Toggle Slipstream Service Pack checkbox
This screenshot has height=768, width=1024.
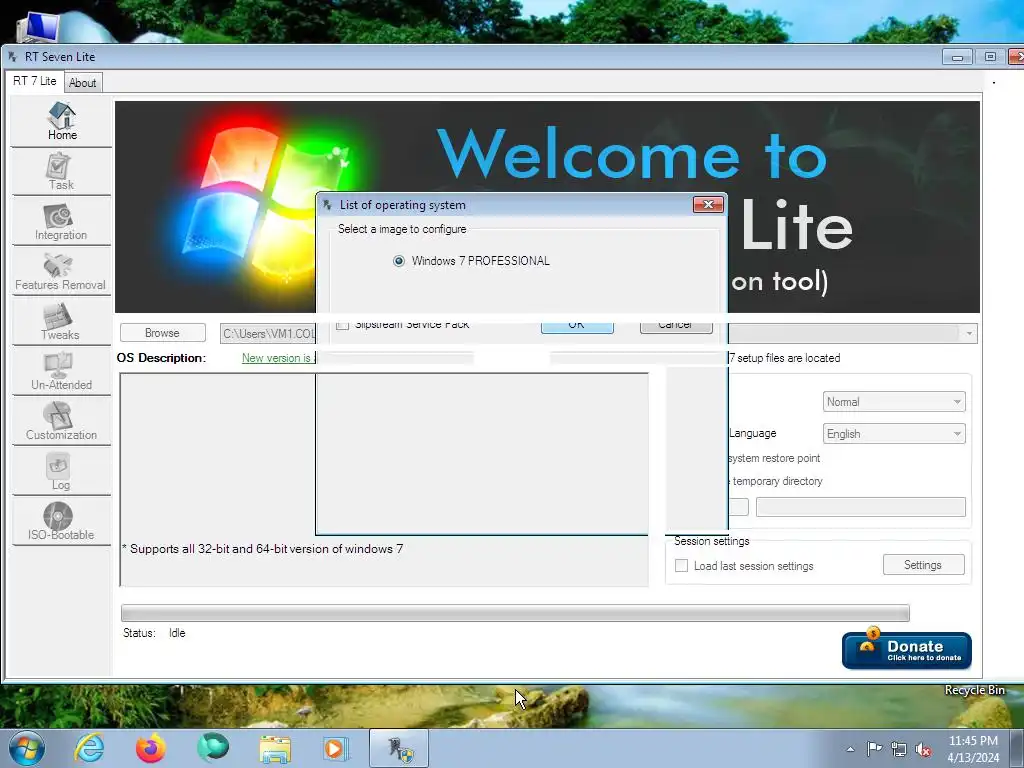[x=343, y=324]
